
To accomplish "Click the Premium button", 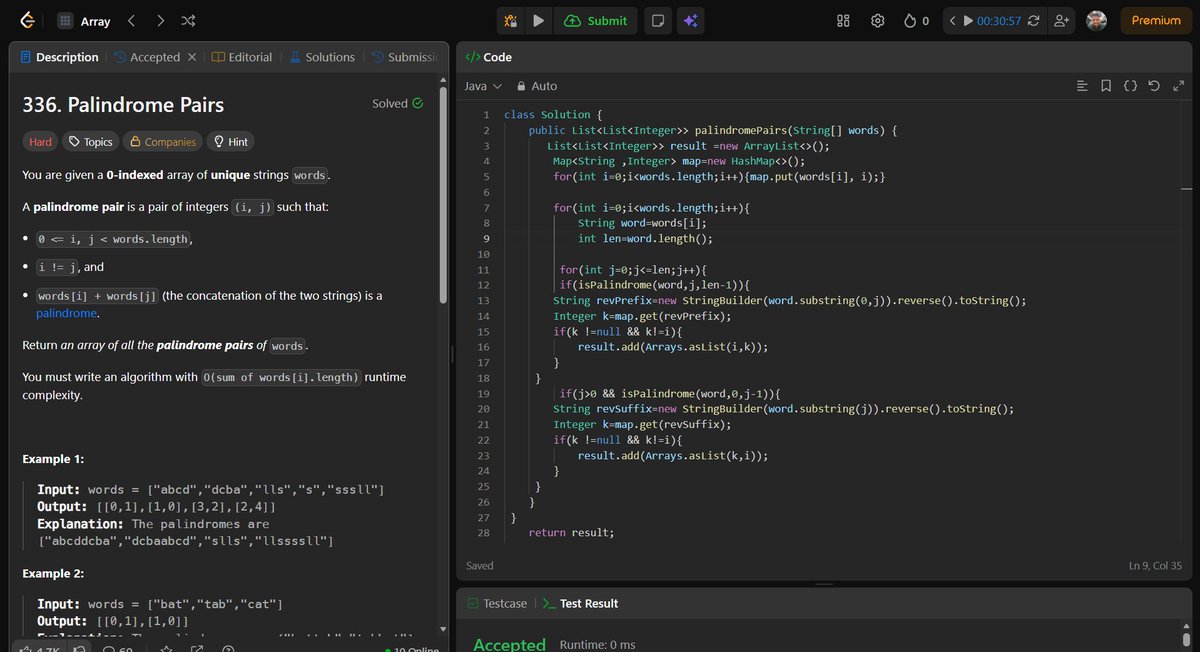I will click(1156, 20).
